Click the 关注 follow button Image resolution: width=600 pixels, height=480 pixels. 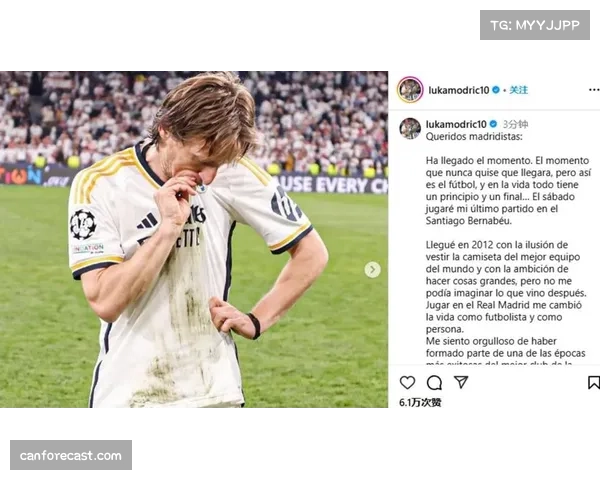pyautogui.click(x=519, y=90)
